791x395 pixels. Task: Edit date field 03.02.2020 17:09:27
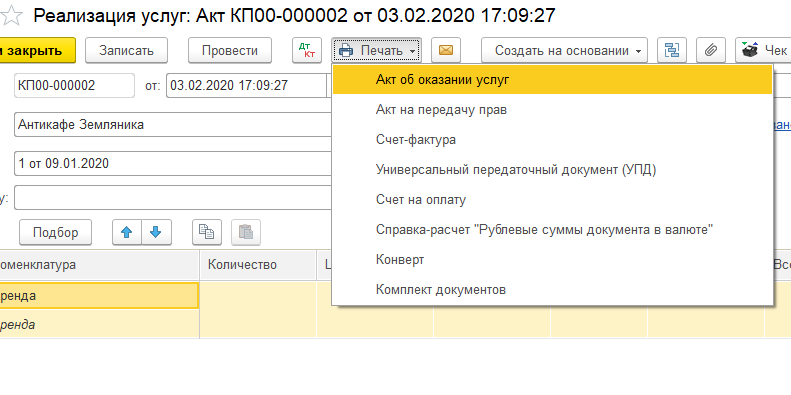tap(247, 85)
